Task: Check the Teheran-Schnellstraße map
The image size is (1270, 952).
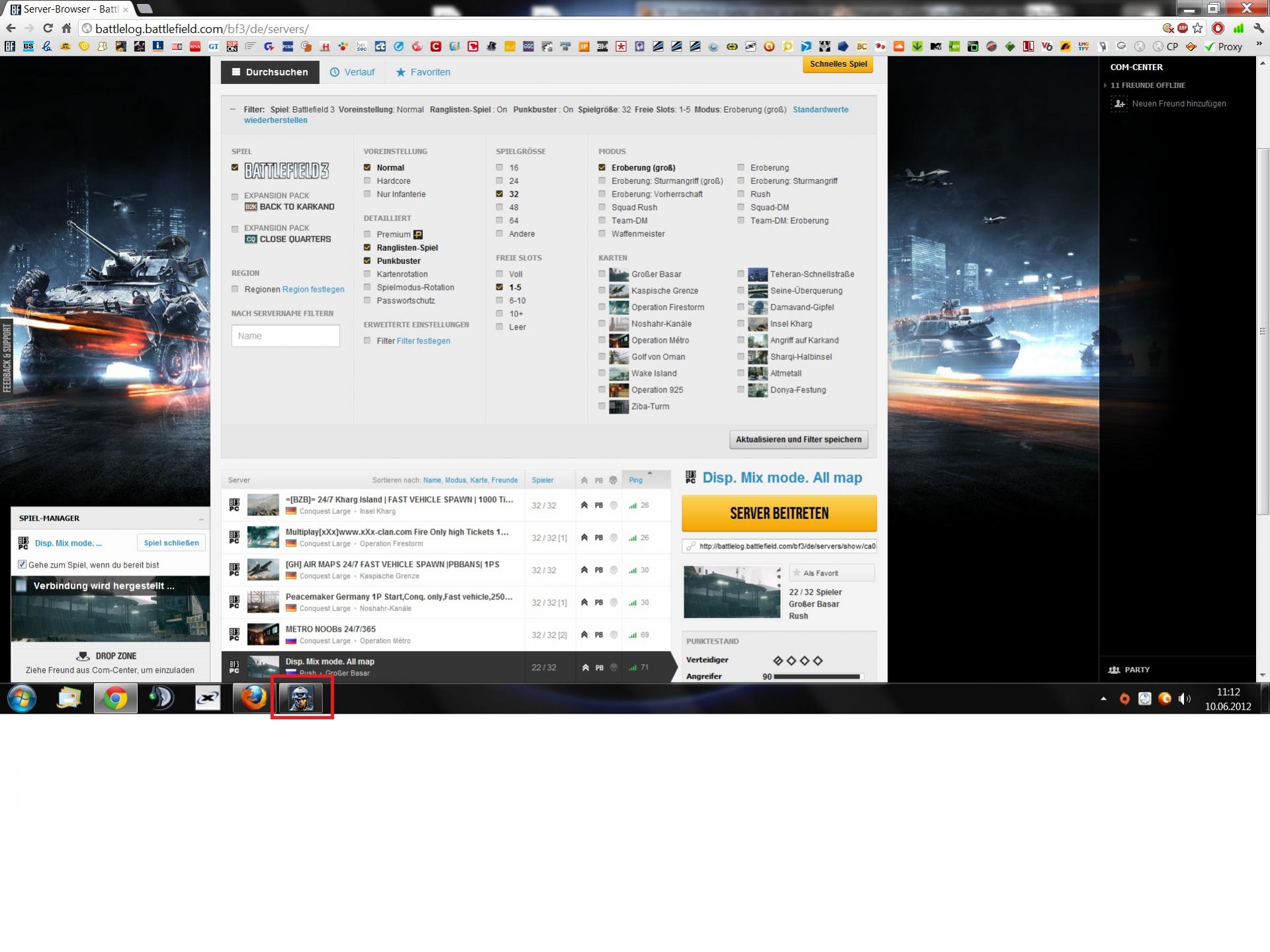Action: (741, 274)
